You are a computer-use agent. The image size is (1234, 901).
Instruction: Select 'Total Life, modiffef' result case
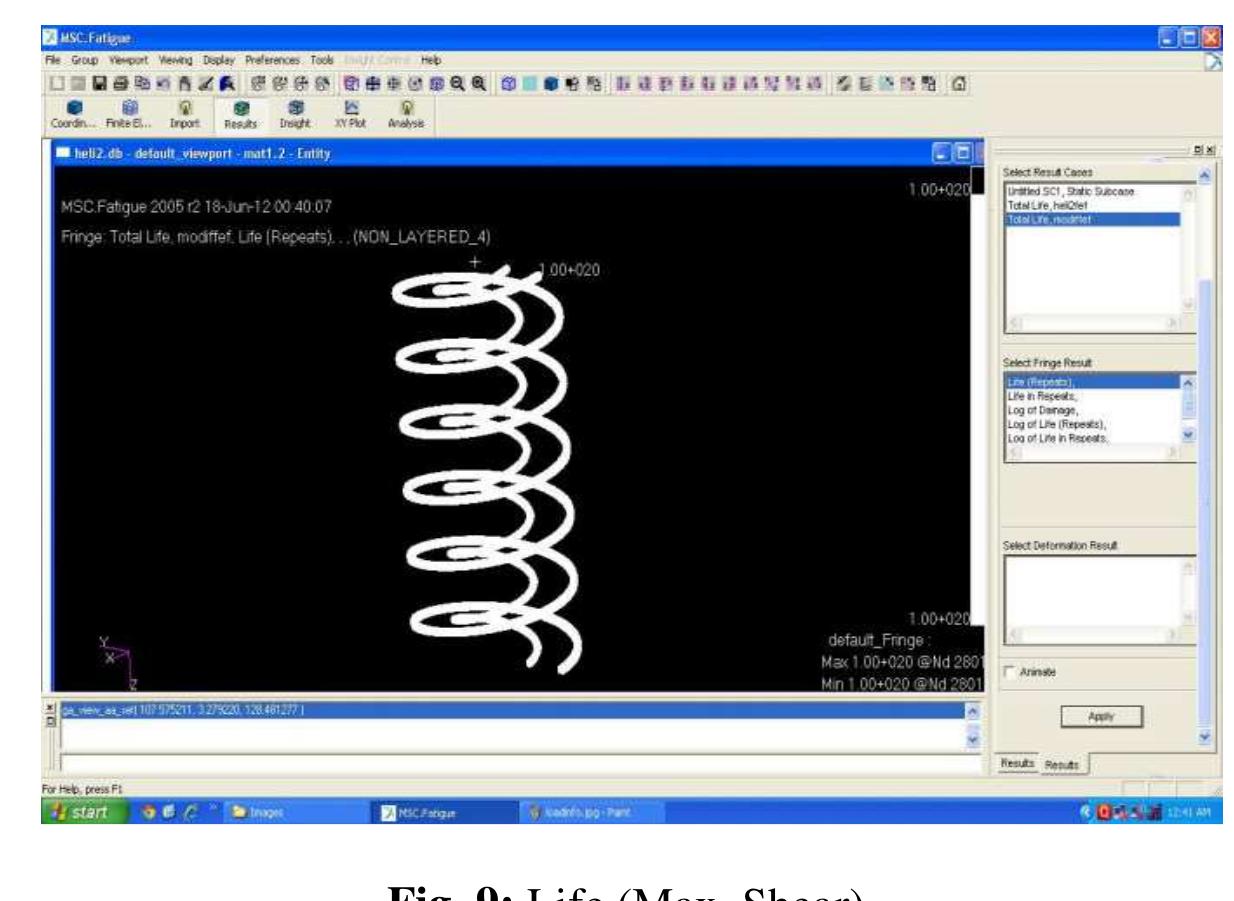click(x=1092, y=217)
